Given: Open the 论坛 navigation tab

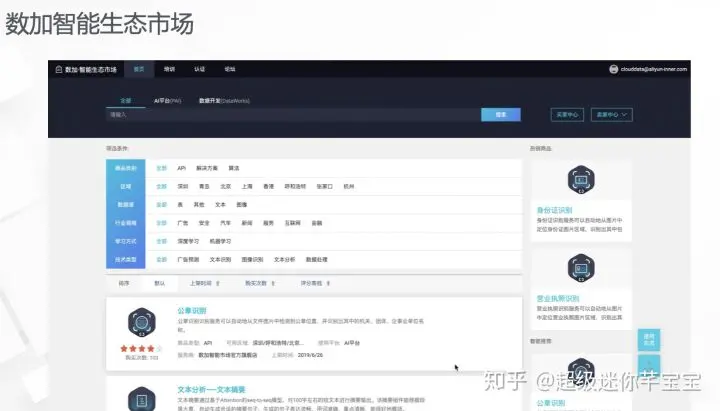Looking at the screenshot, I should (x=230, y=69).
